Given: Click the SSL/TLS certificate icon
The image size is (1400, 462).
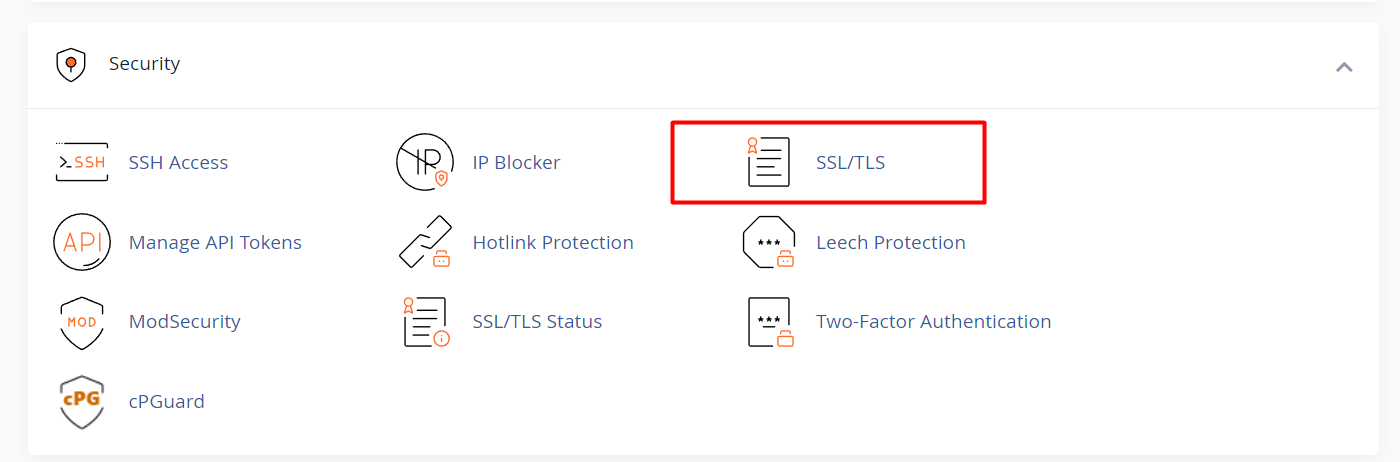Looking at the screenshot, I should point(768,162).
